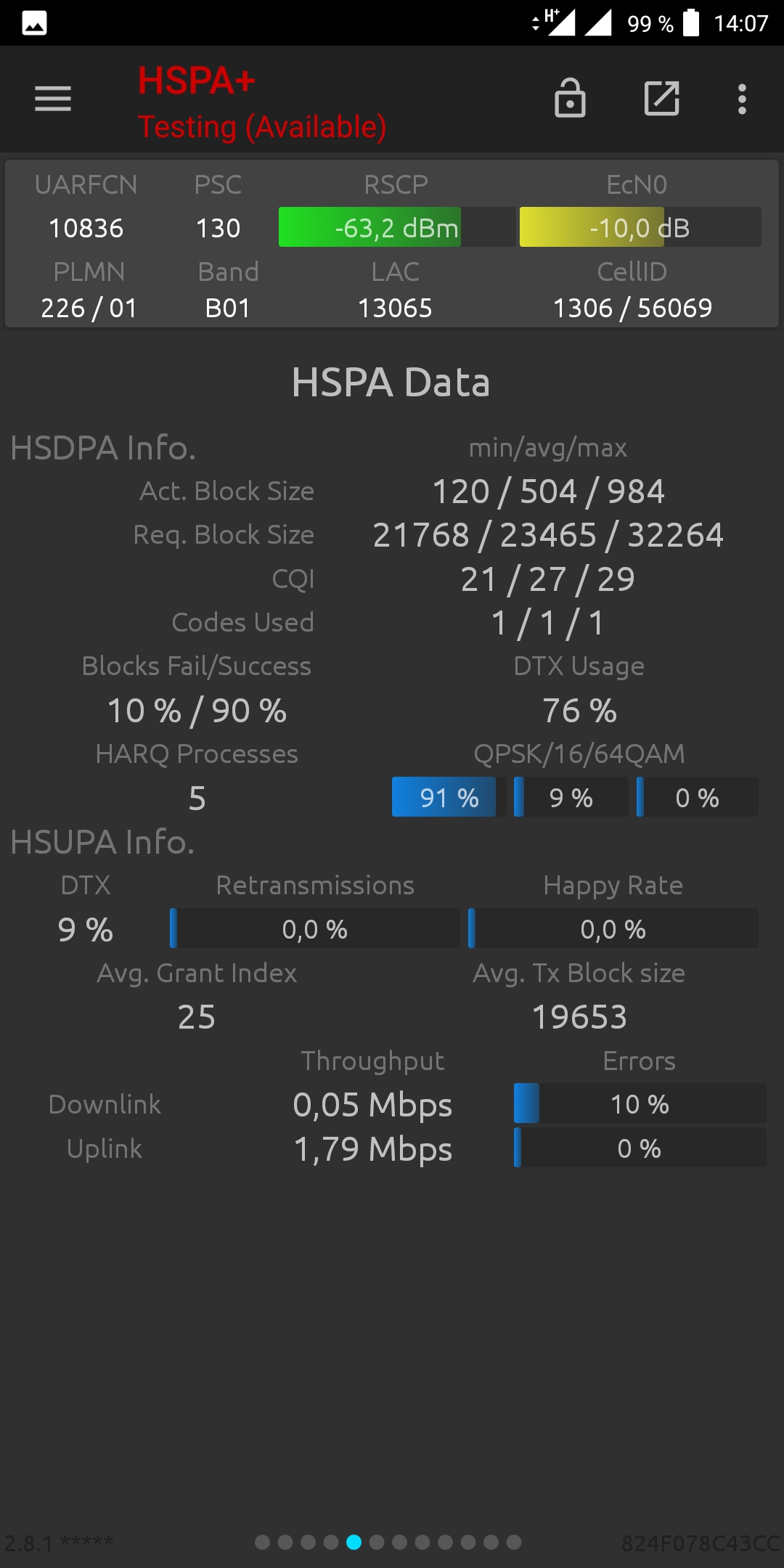Select the last page indicator dot
The image size is (784, 1568).
pos(514,1542)
